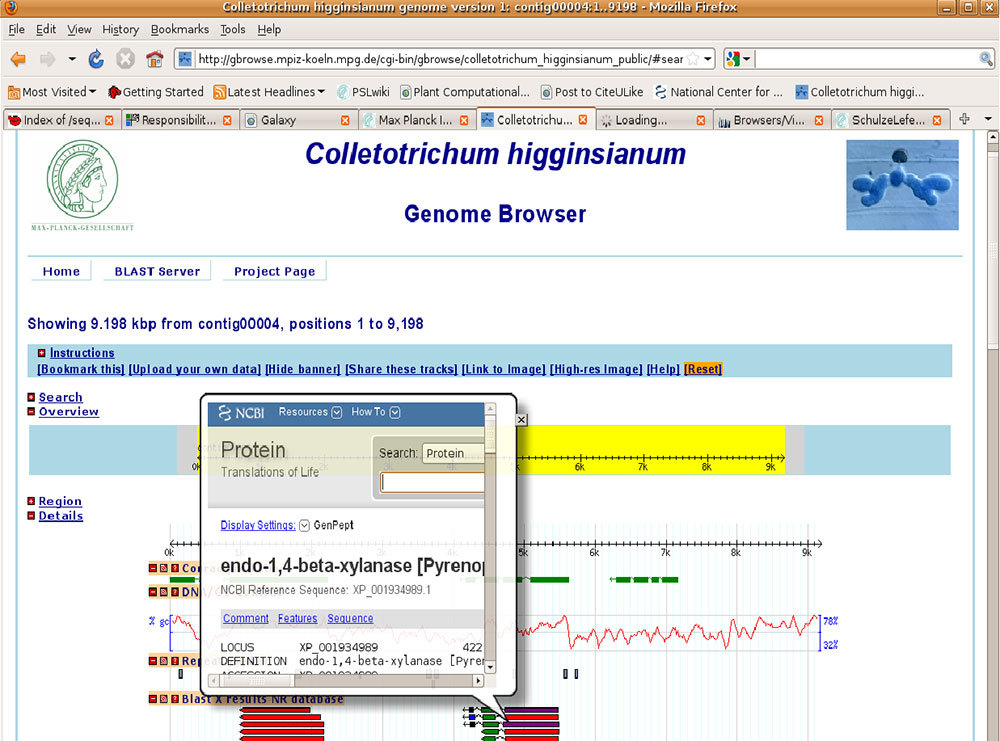The image size is (1000, 741).
Task: Switch to the Max Planck I... tab
Action: pyautogui.click(x=416, y=120)
